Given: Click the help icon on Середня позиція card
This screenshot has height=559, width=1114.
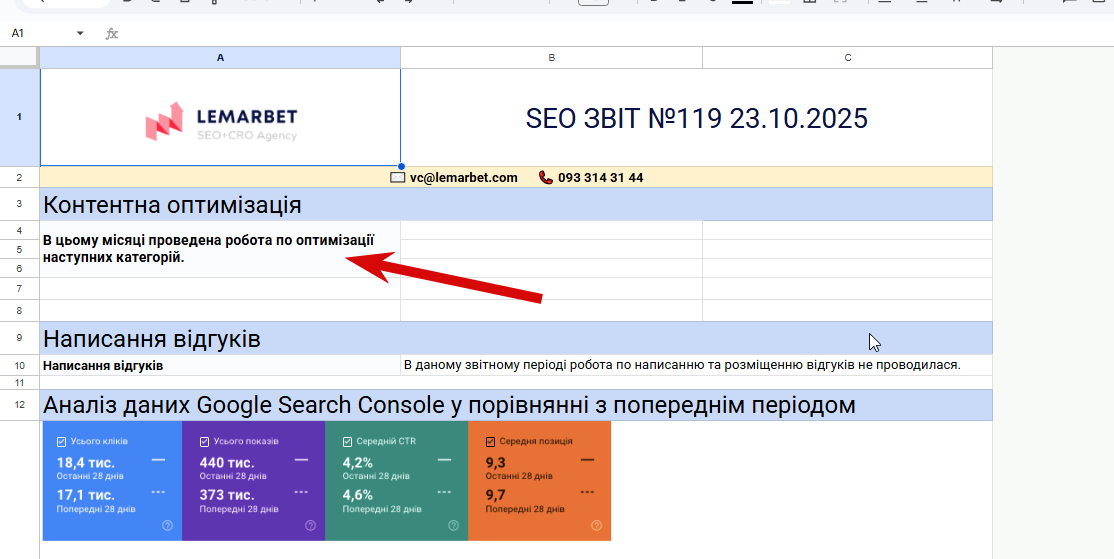Looking at the screenshot, I should tap(596, 526).
